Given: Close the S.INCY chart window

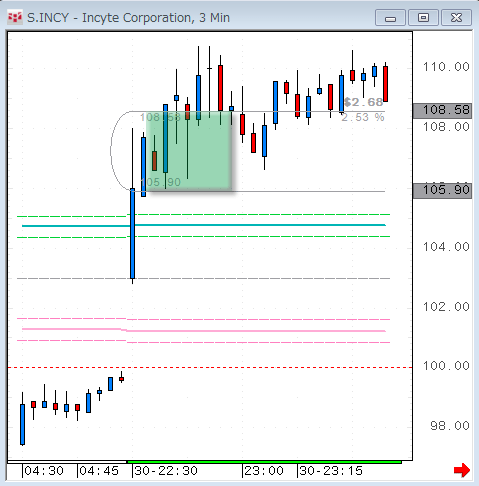Looking at the screenshot, I should tap(456, 18).
